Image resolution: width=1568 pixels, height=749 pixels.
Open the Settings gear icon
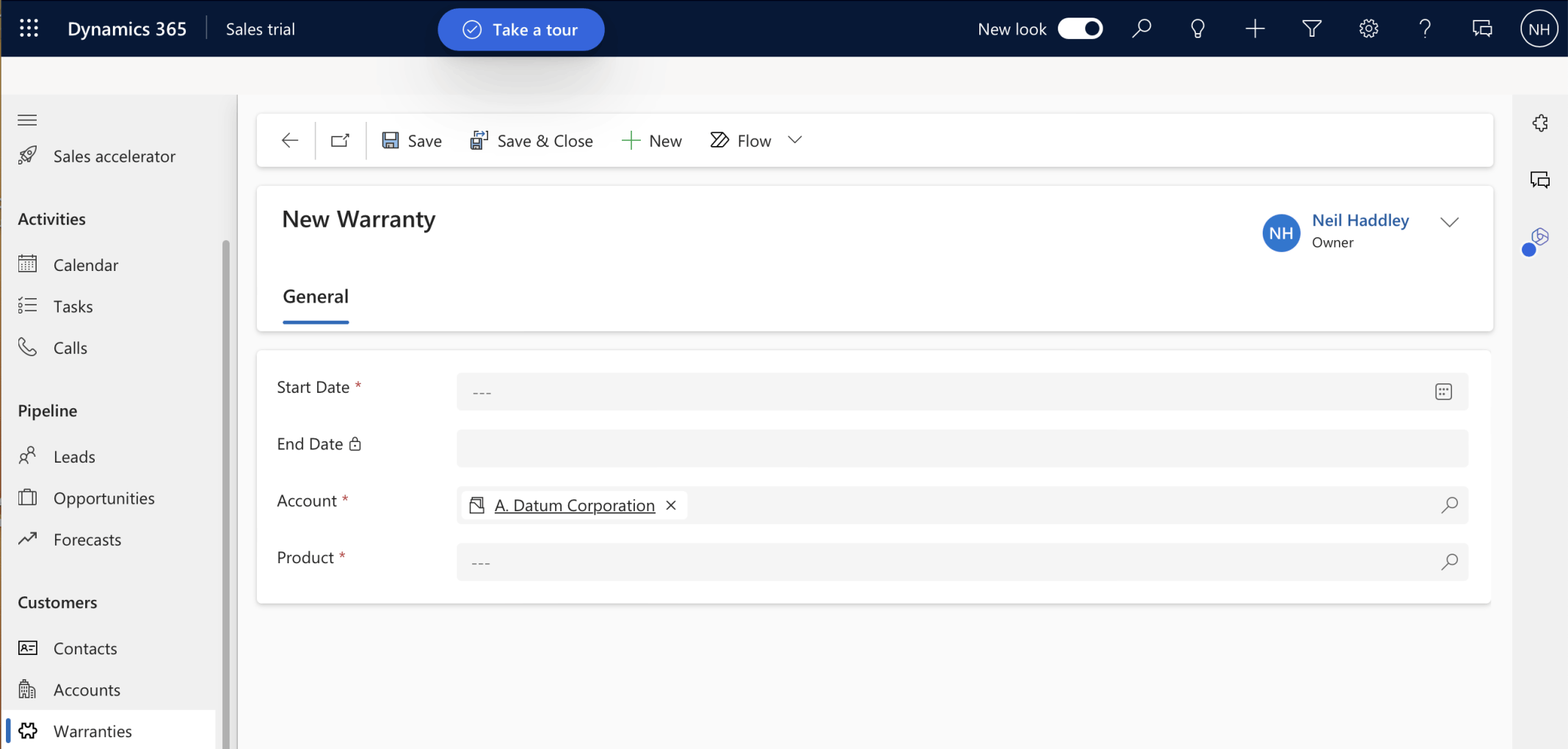pyautogui.click(x=1368, y=29)
